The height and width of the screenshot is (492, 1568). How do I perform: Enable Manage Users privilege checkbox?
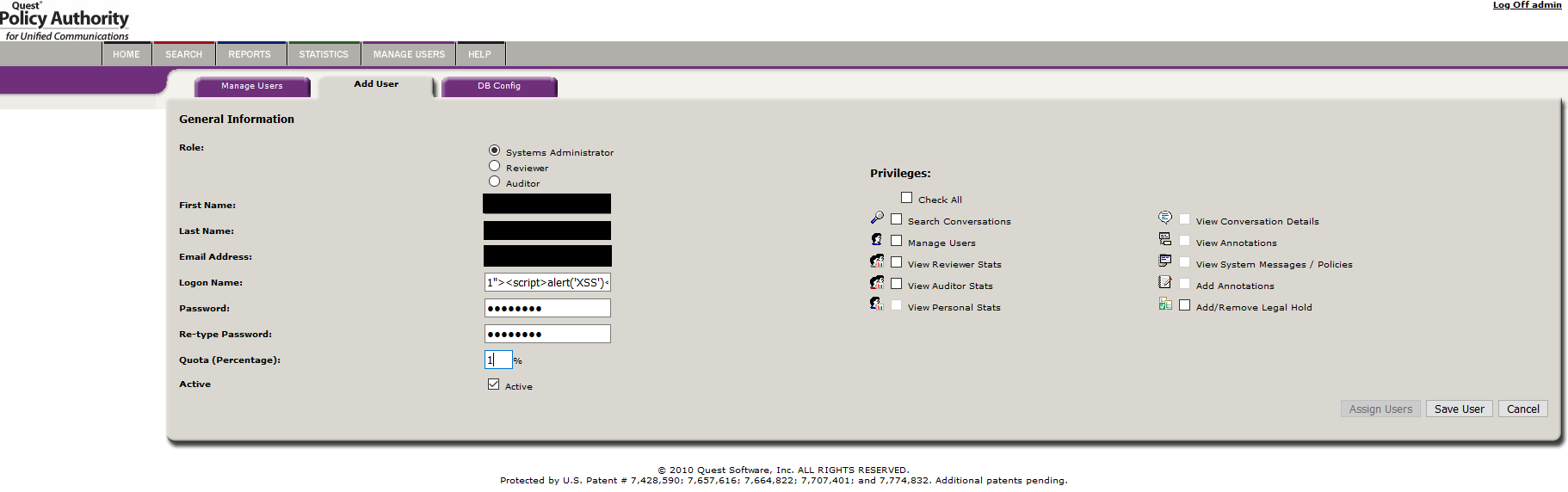click(896, 241)
